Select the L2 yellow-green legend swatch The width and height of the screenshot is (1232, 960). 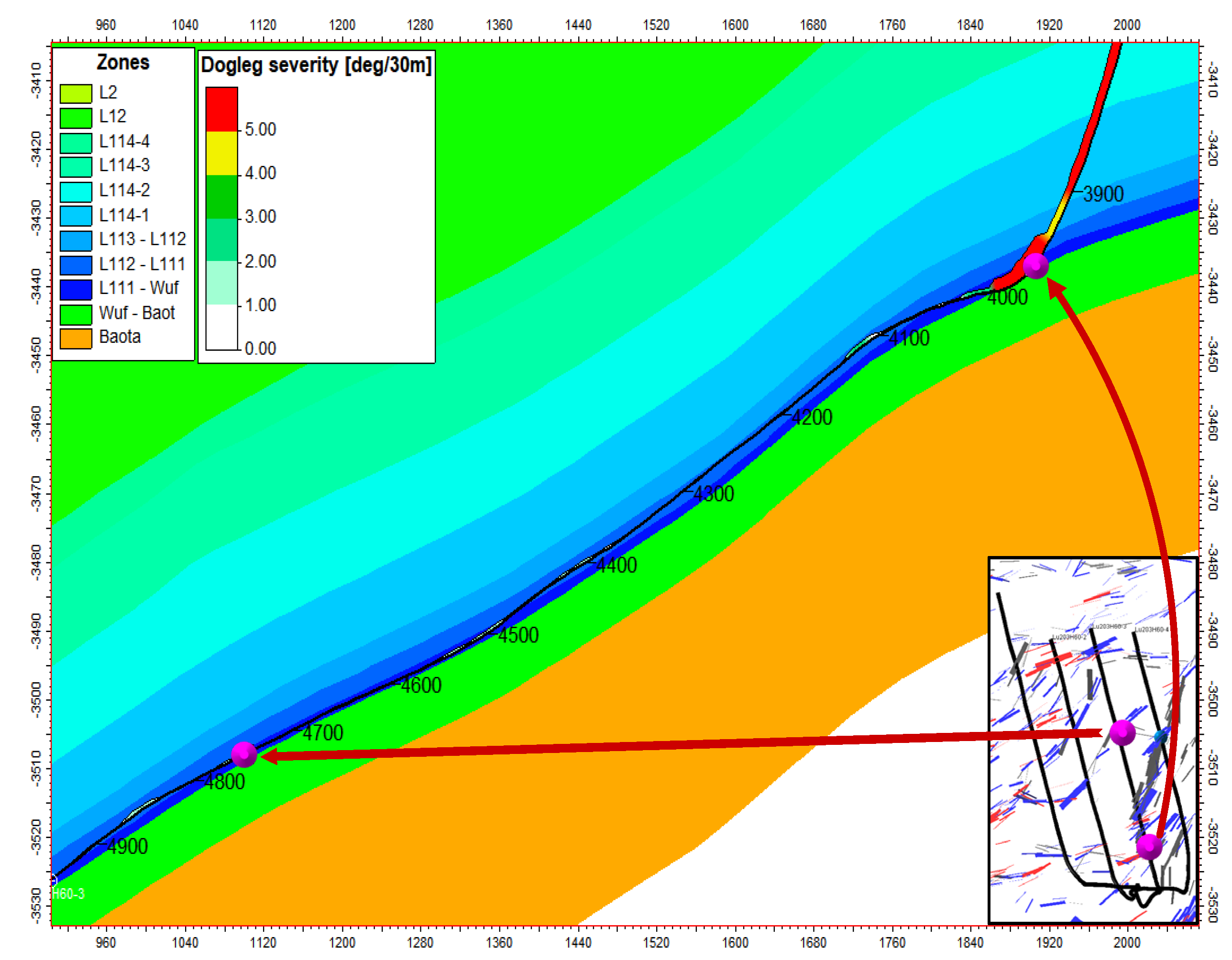76,93
